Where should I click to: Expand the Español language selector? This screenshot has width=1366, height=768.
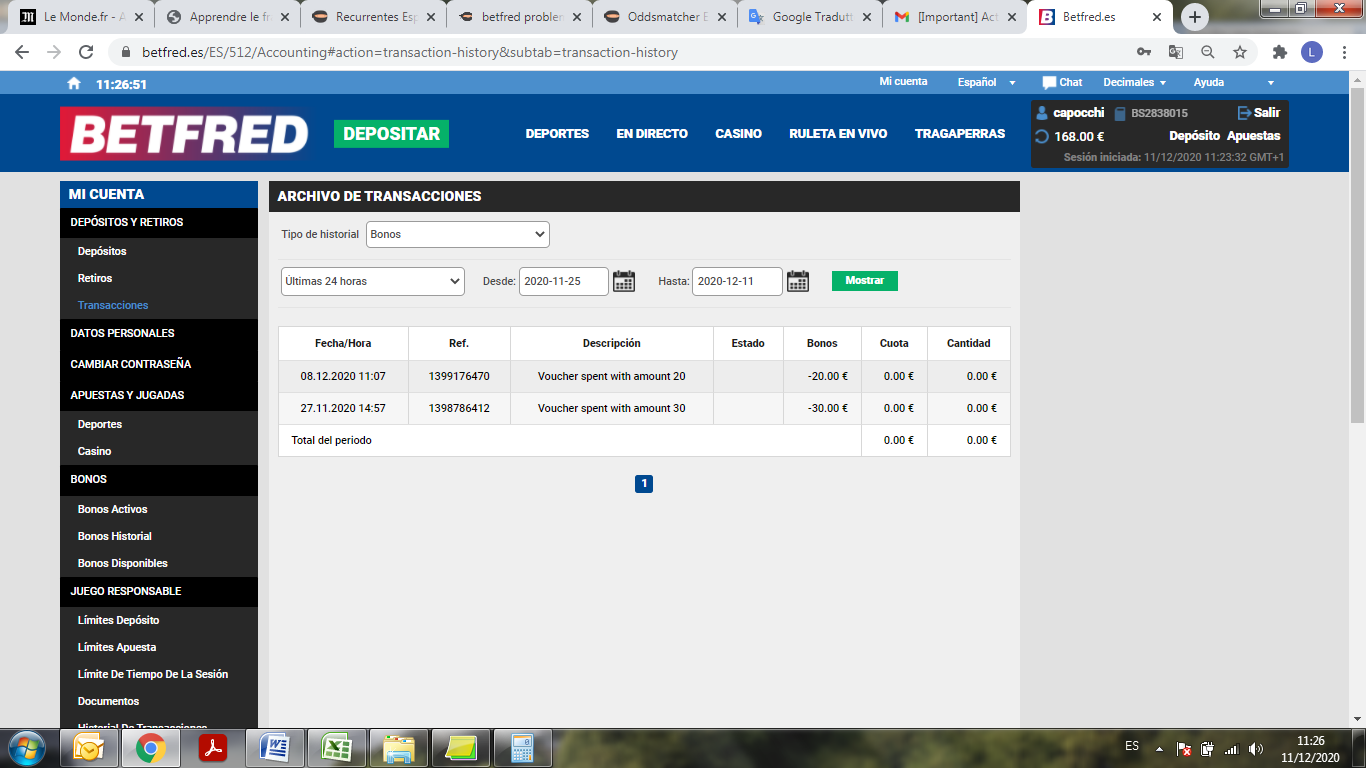[x=987, y=82]
